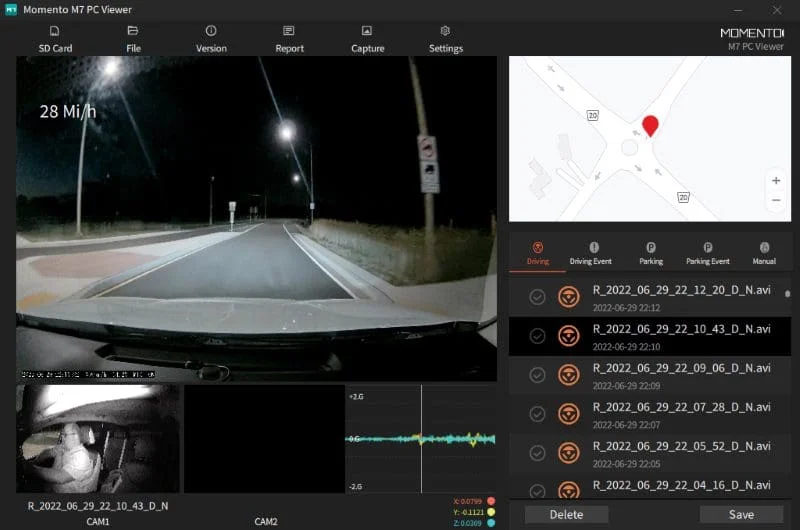Select file R_2022_06_29_22_04_16_D_N.avi
The width and height of the screenshot is (800, 530).
pyautogui.click(x=649, y=486)
